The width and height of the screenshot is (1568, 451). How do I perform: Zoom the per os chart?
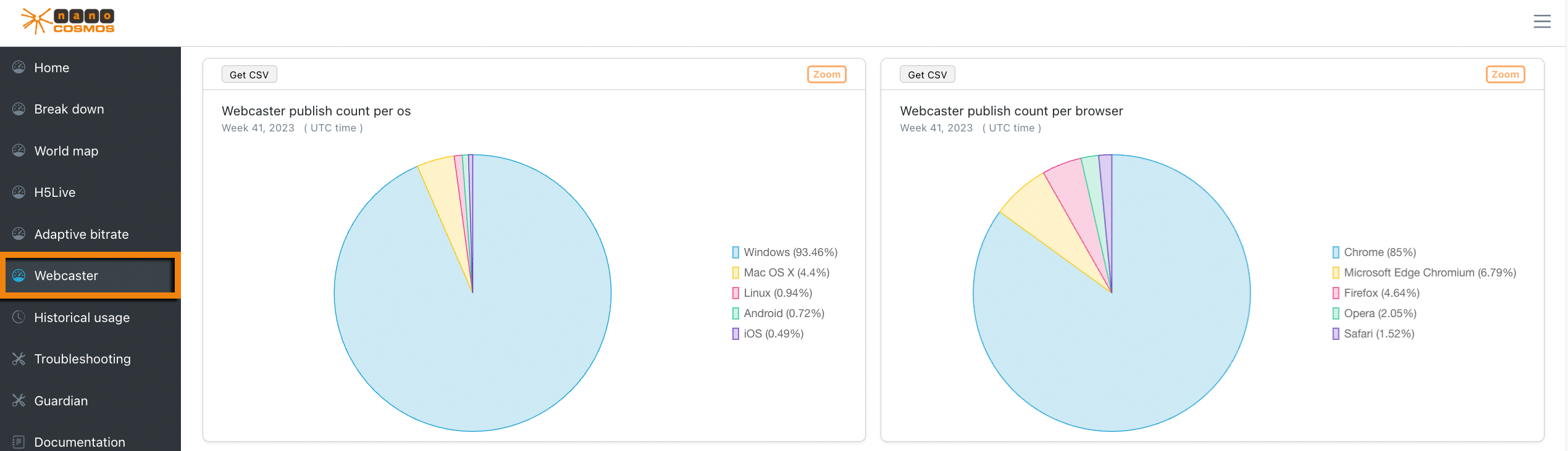pyautogui.click(x=826, y=75)
